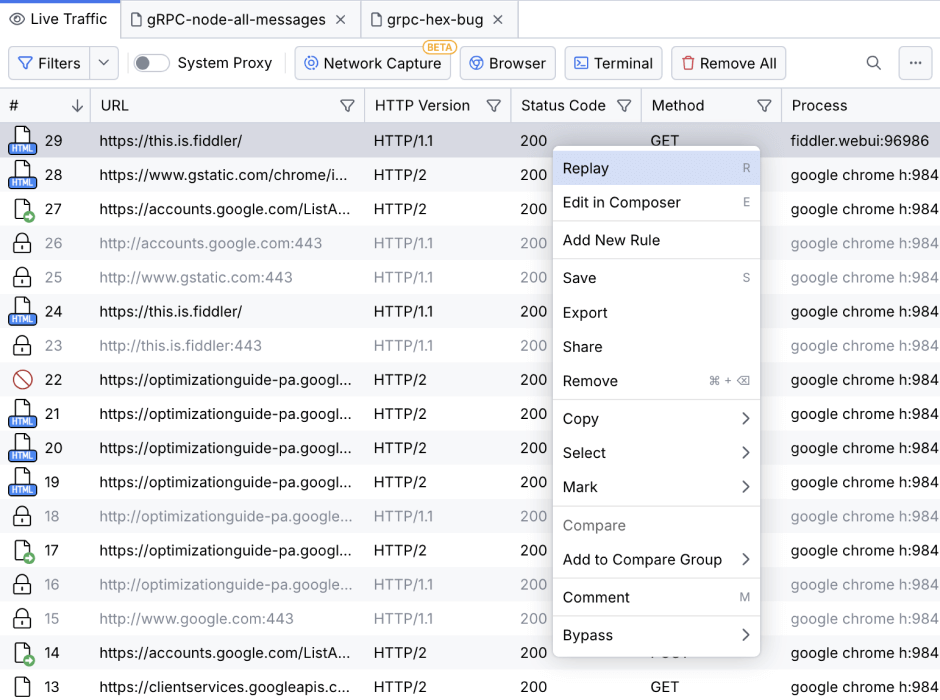The width and height of the screenshot is (940, 700).
Task: Expand the Copy submenu
Action: [655, 419]
